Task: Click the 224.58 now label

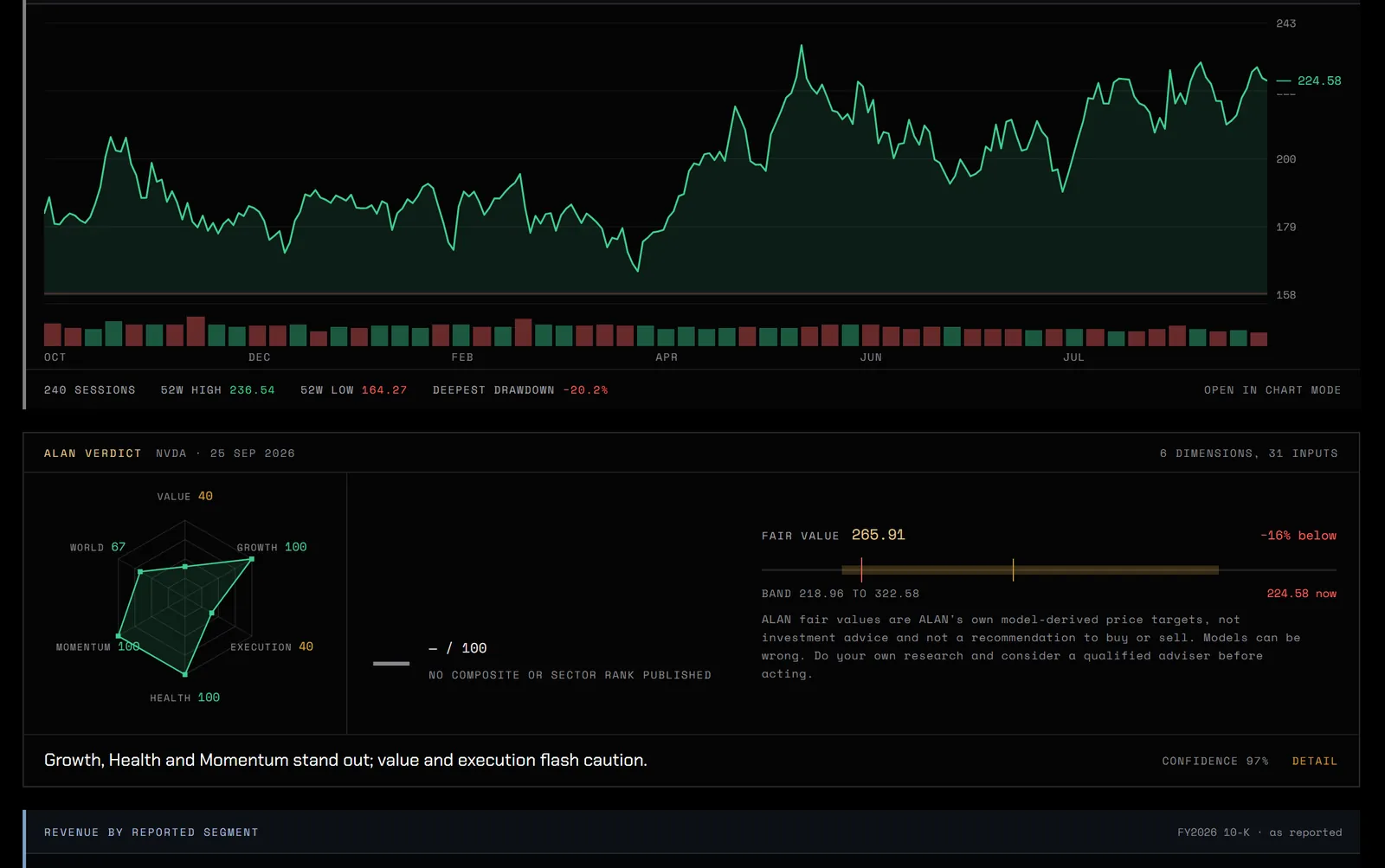Action: click(x=1302, y=594)
